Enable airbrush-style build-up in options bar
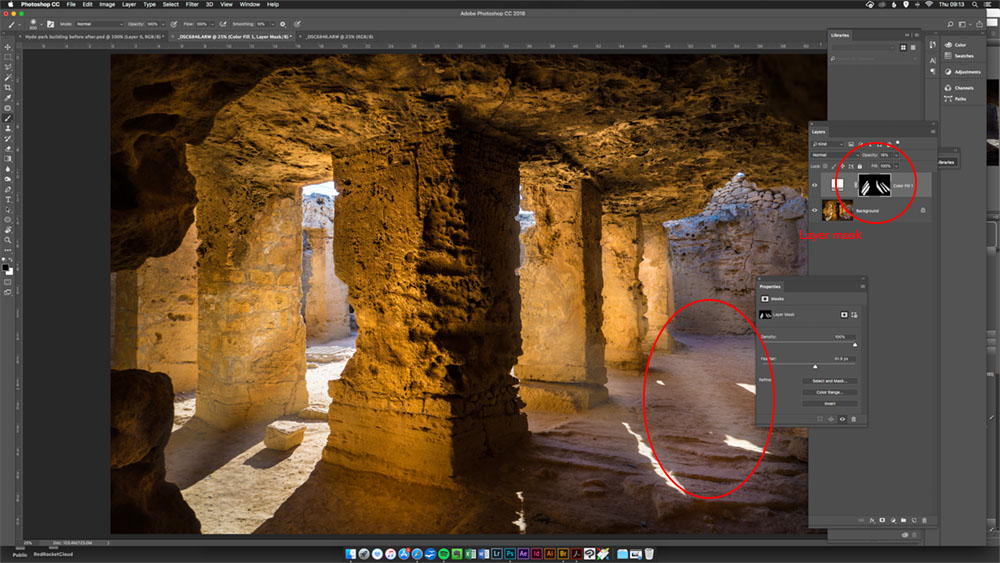The image size is (1000, 563). [223, 24]
